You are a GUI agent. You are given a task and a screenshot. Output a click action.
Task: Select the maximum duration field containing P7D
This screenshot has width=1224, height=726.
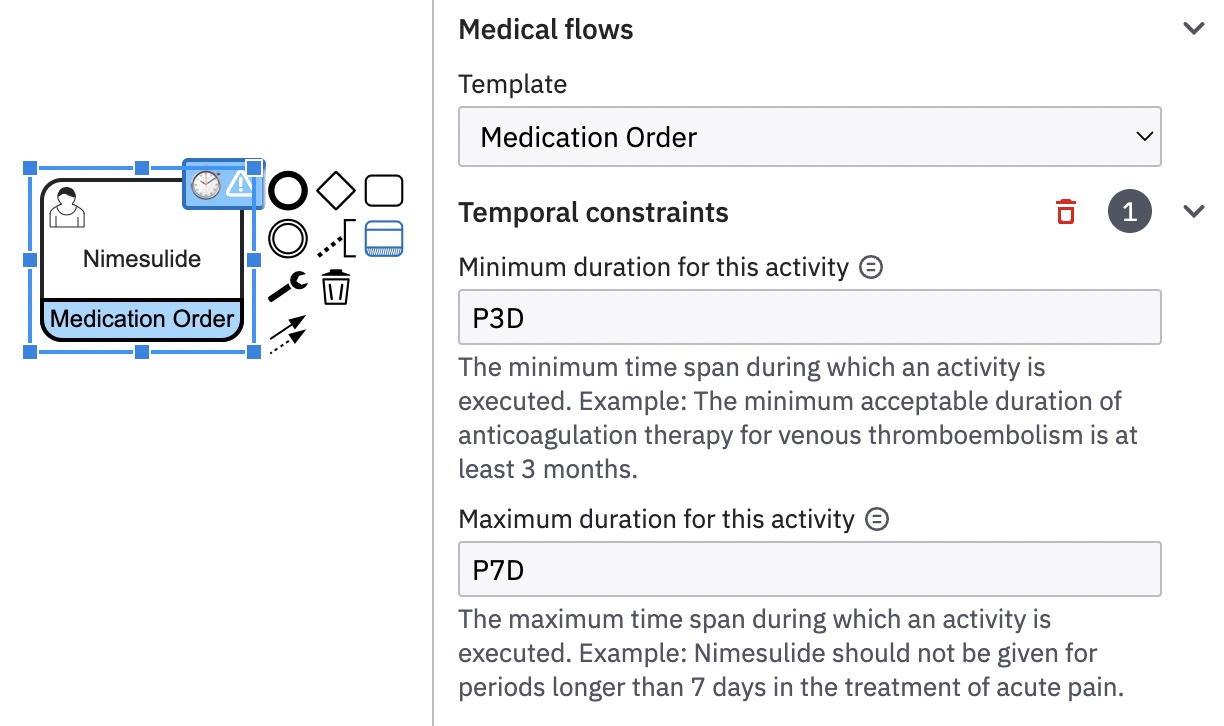810,568
